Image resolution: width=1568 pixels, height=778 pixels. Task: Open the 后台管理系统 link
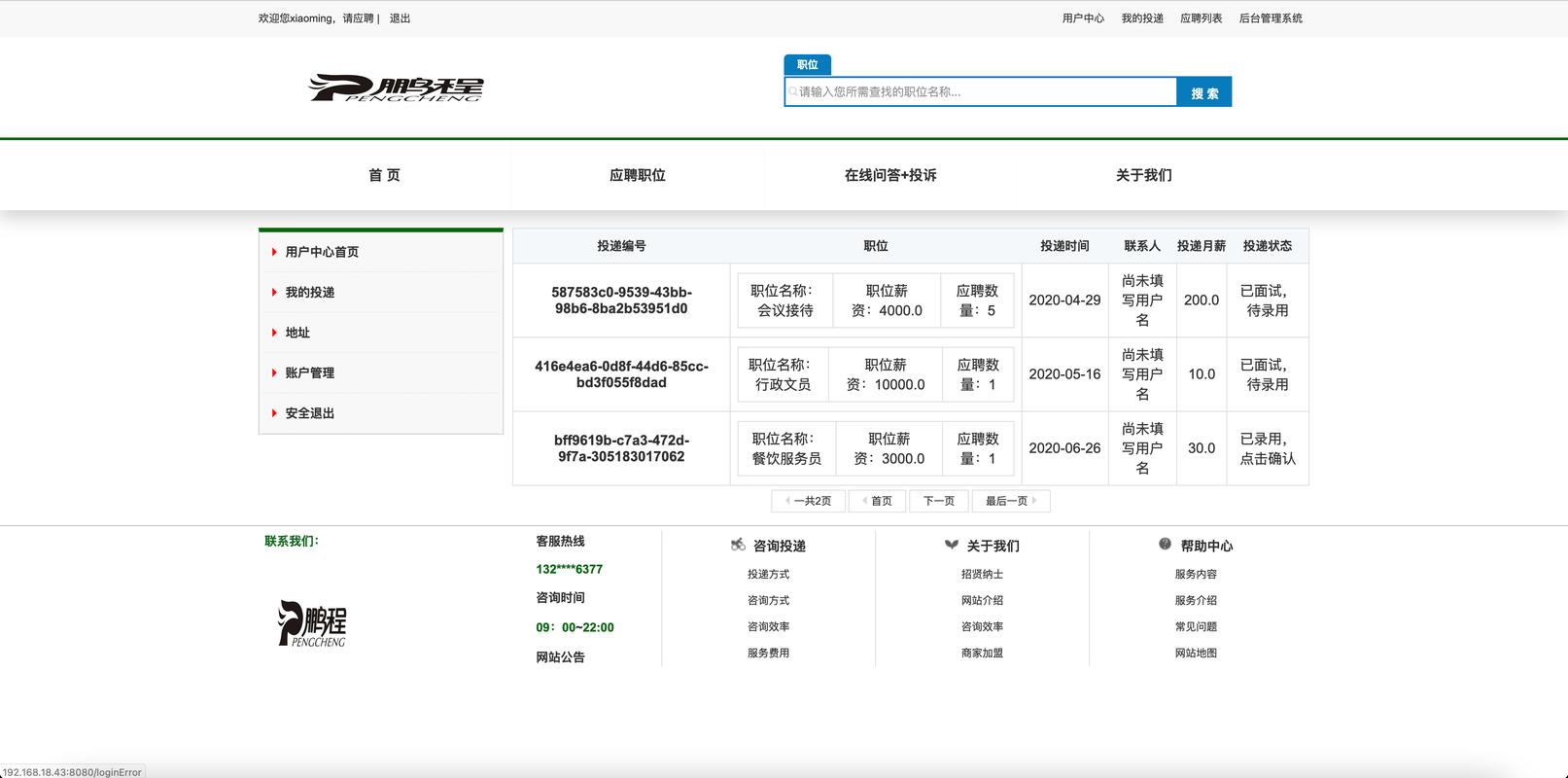[1271, 18]
